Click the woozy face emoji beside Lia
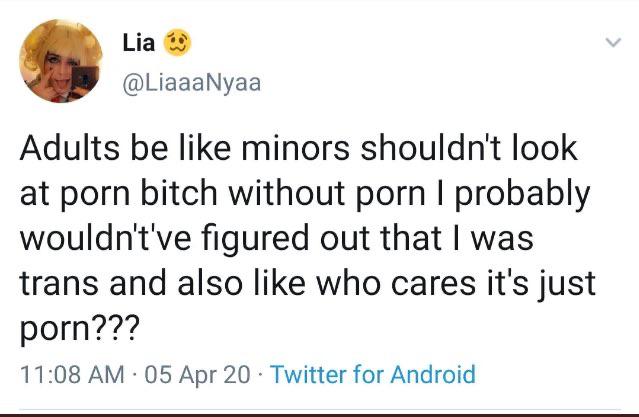 point(179,43)
